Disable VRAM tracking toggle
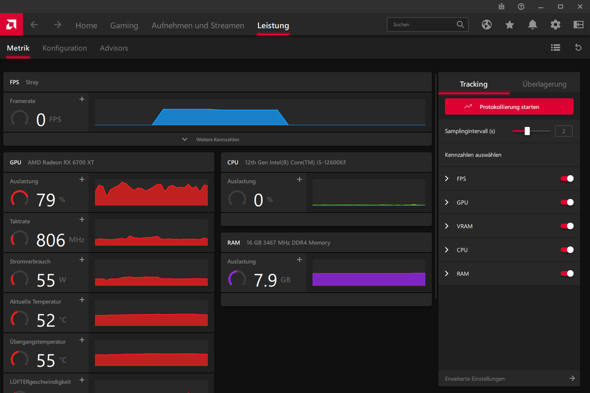Viewport: 590px width, 393px height. tap(567, 226)
